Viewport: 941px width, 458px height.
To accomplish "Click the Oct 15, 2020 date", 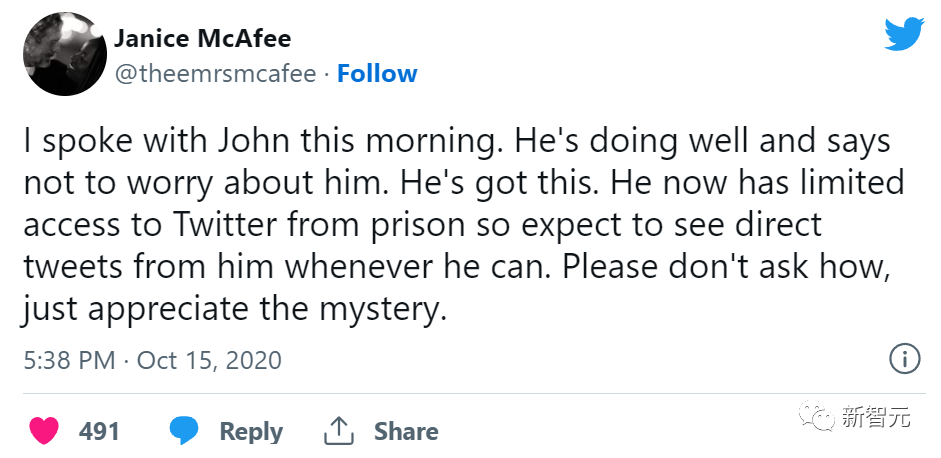I will [209, 360].
